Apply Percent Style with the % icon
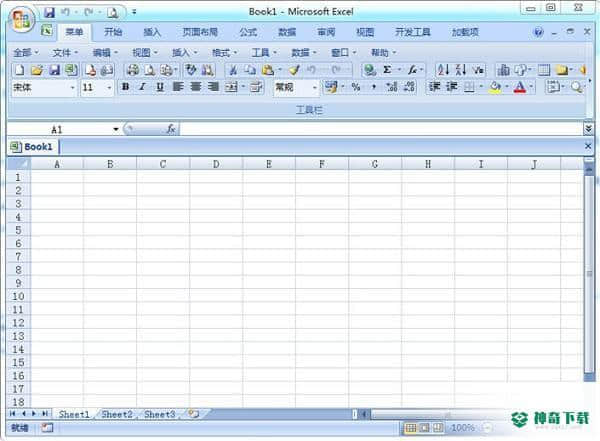 [356, 87]
